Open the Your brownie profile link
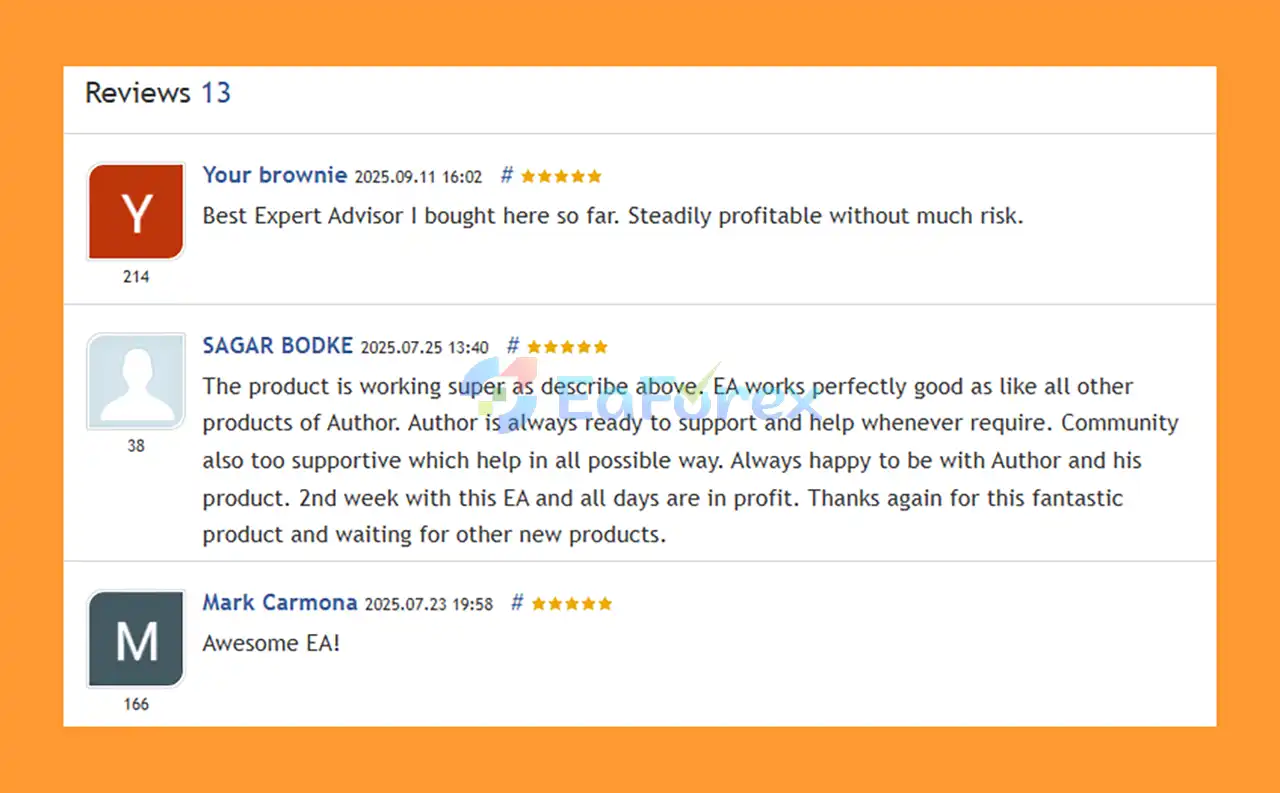1280x793 pixels. click(275, 175)
